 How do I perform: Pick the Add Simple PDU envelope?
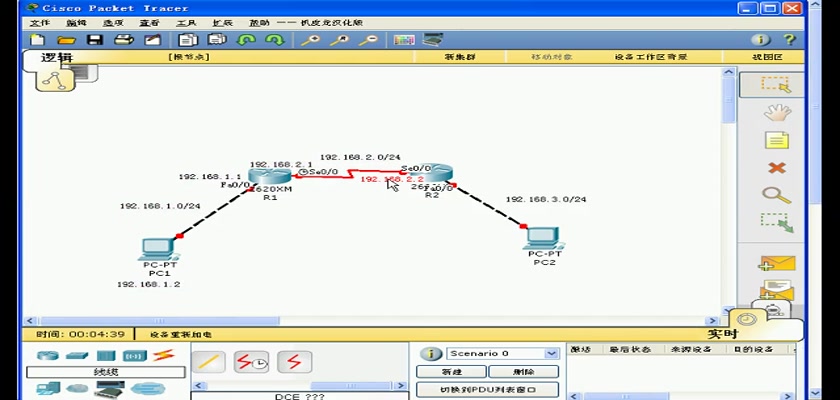pos(776,265)
